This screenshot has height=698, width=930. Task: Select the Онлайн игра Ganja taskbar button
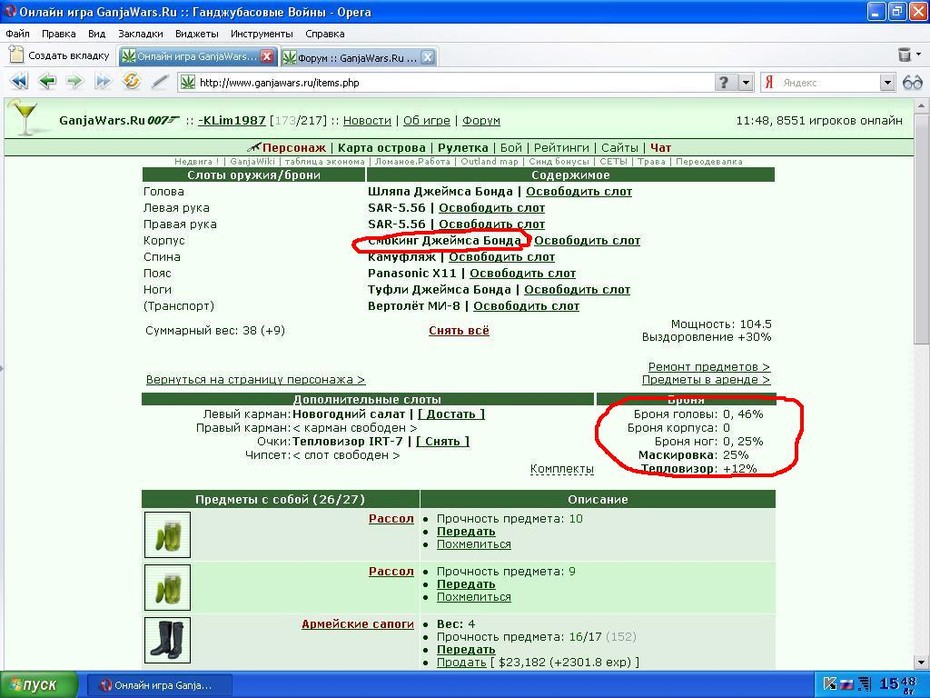click(160, 686)
